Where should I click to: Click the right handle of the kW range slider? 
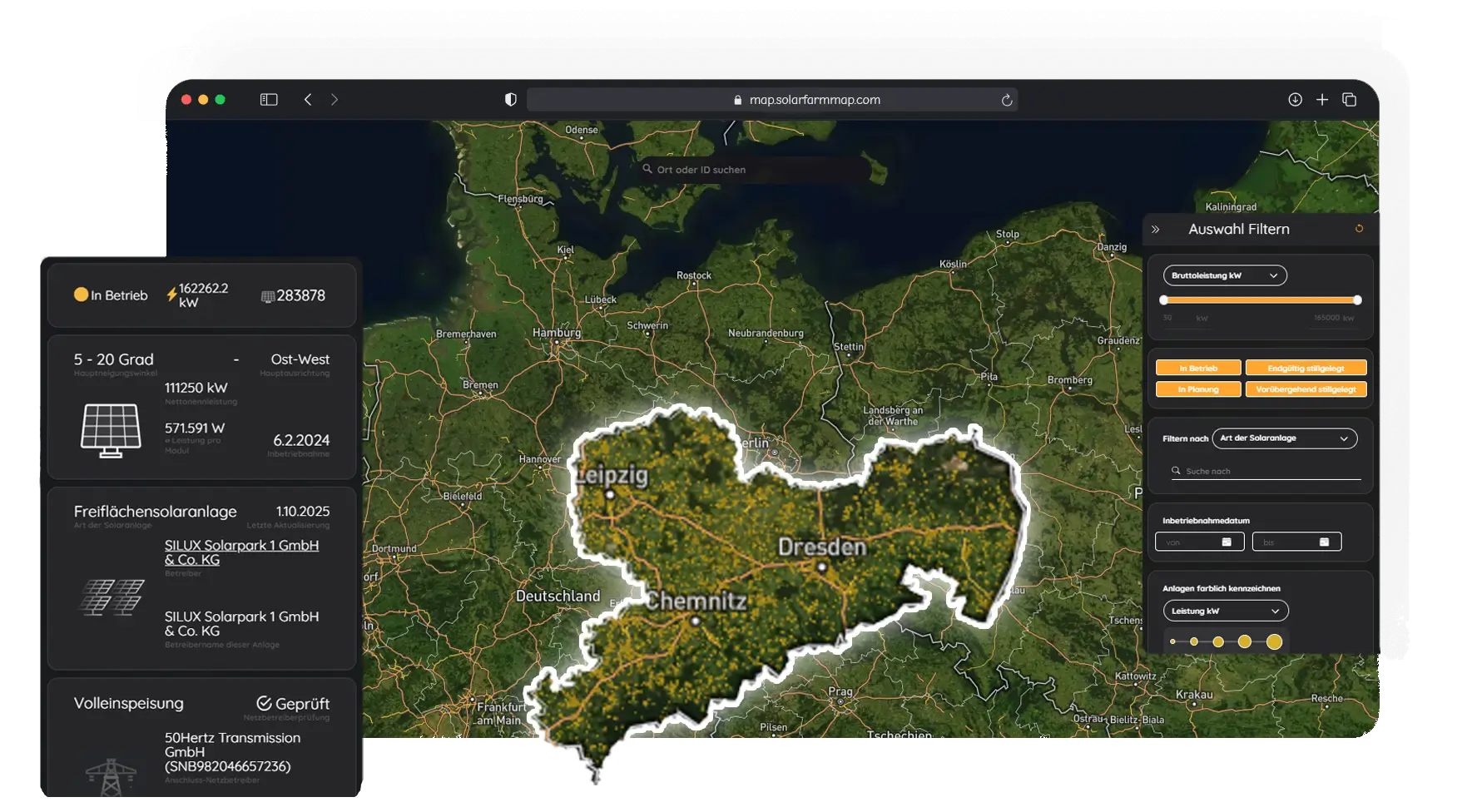[1357, 300]
